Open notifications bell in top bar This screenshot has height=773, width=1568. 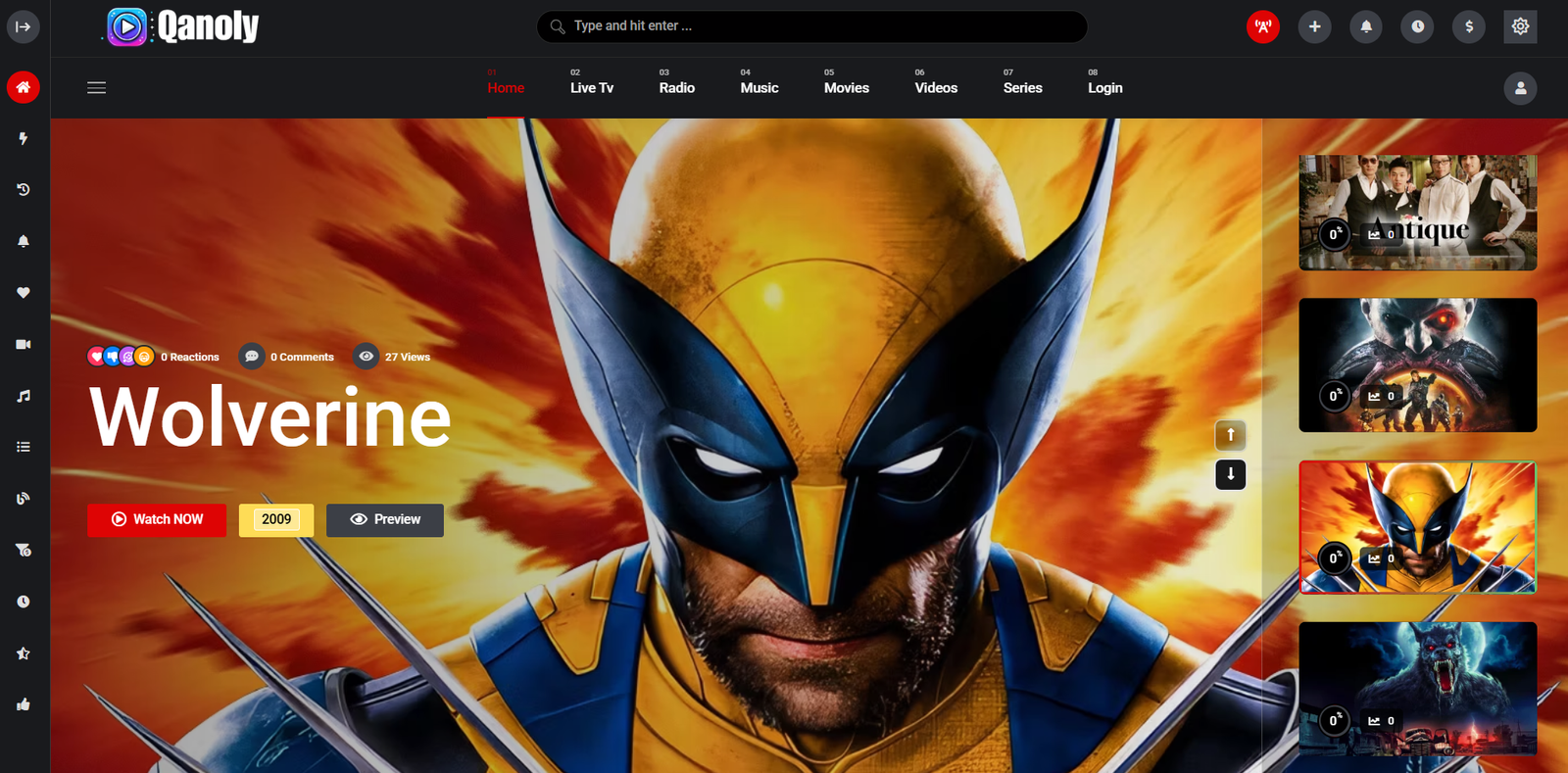pos(1365,26)
